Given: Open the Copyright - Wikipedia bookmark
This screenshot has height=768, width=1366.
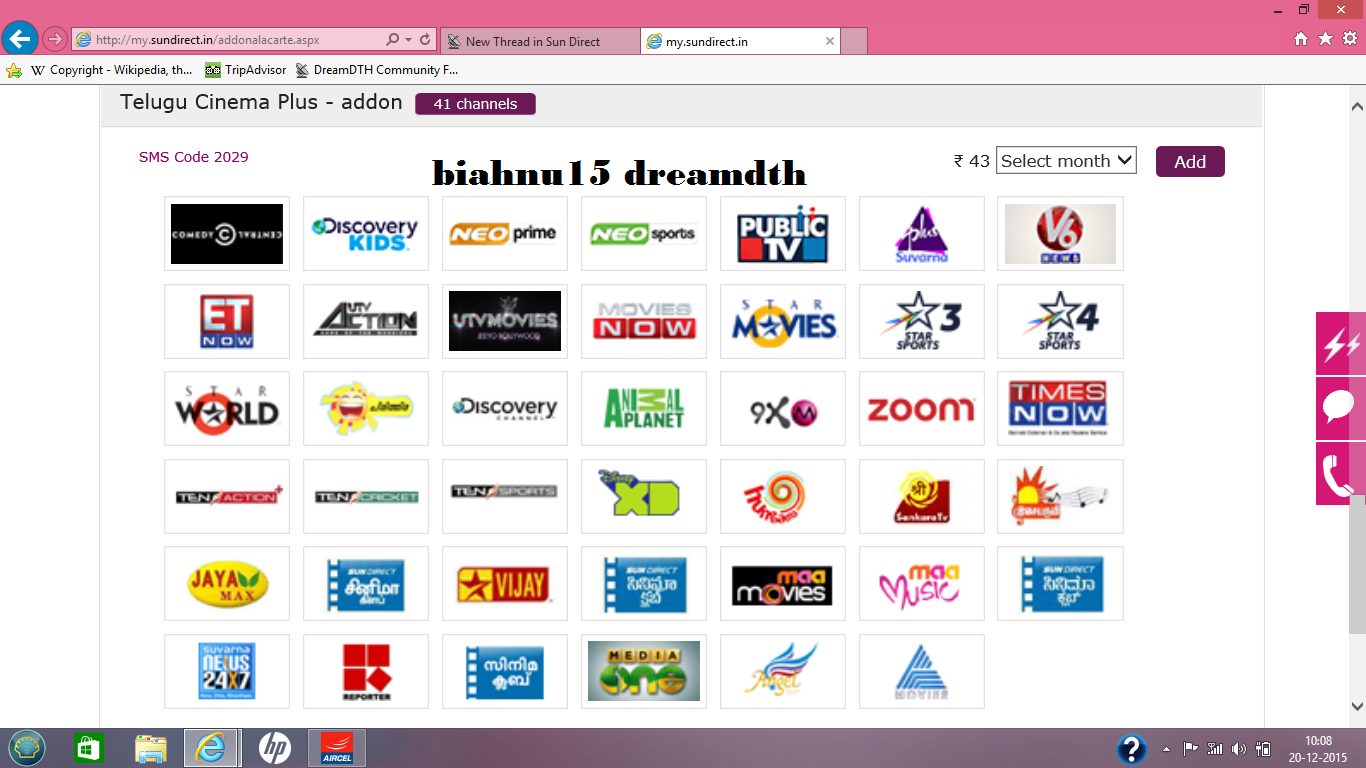Looking at the screenshot, I should 111,70.
